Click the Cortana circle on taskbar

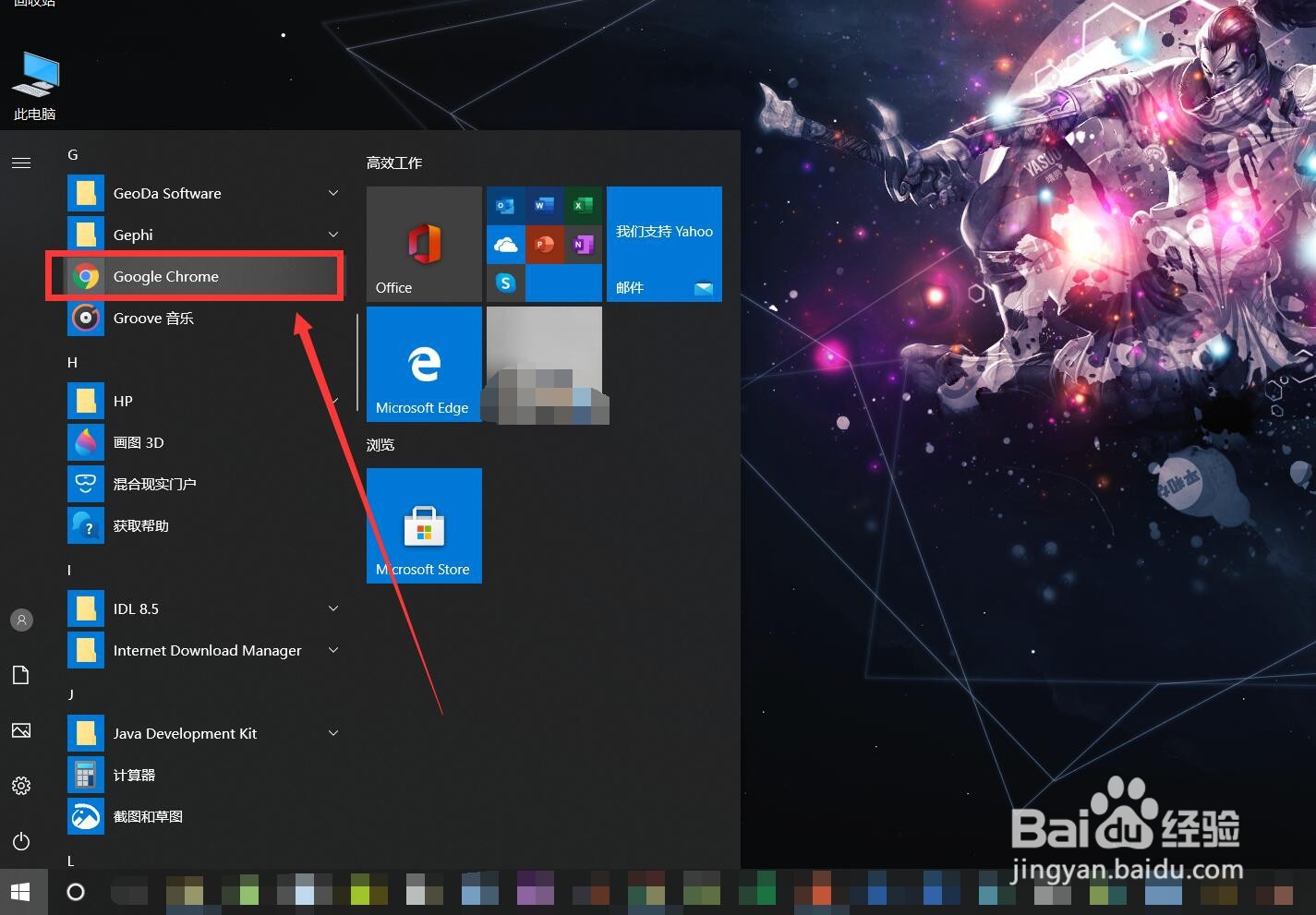[76, 892]
